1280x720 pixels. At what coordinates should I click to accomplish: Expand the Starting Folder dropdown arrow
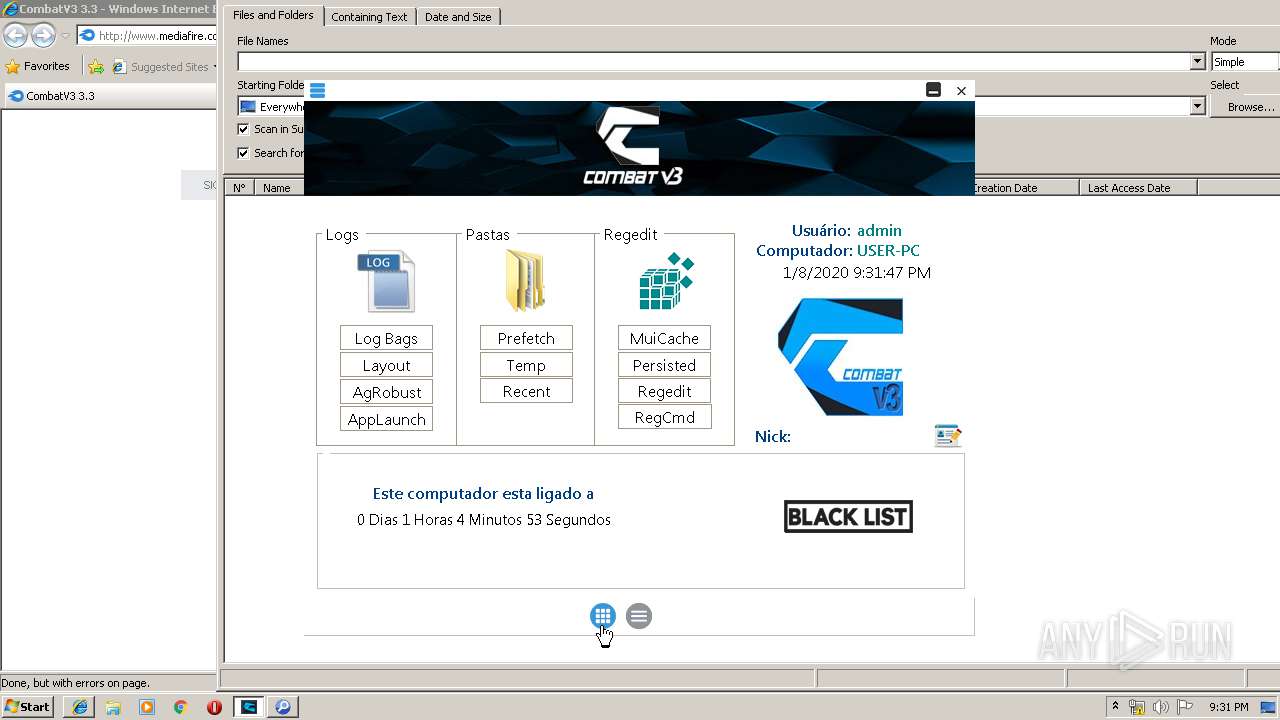tap(1198, 106)
